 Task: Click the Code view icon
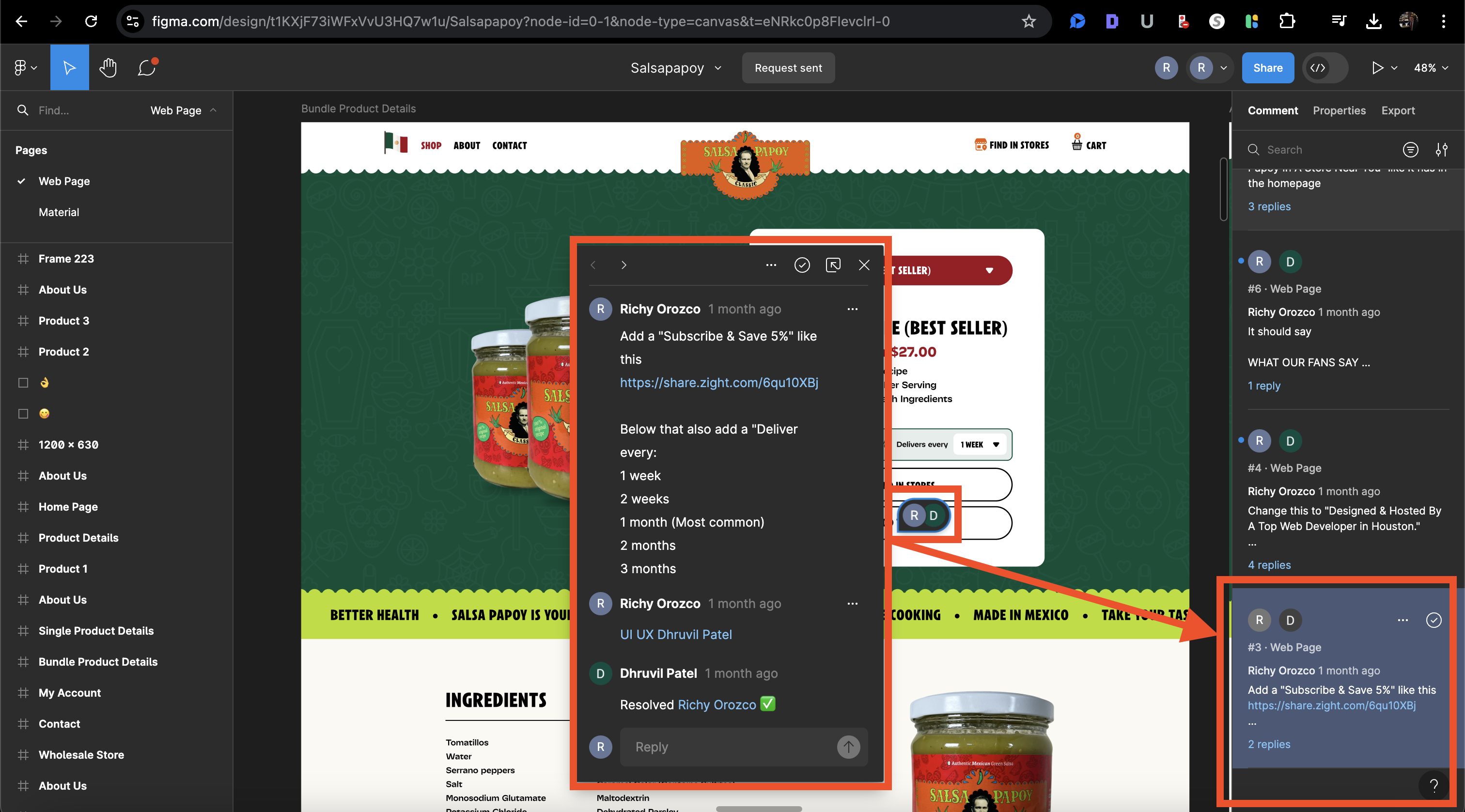[x=1318, y=68]
